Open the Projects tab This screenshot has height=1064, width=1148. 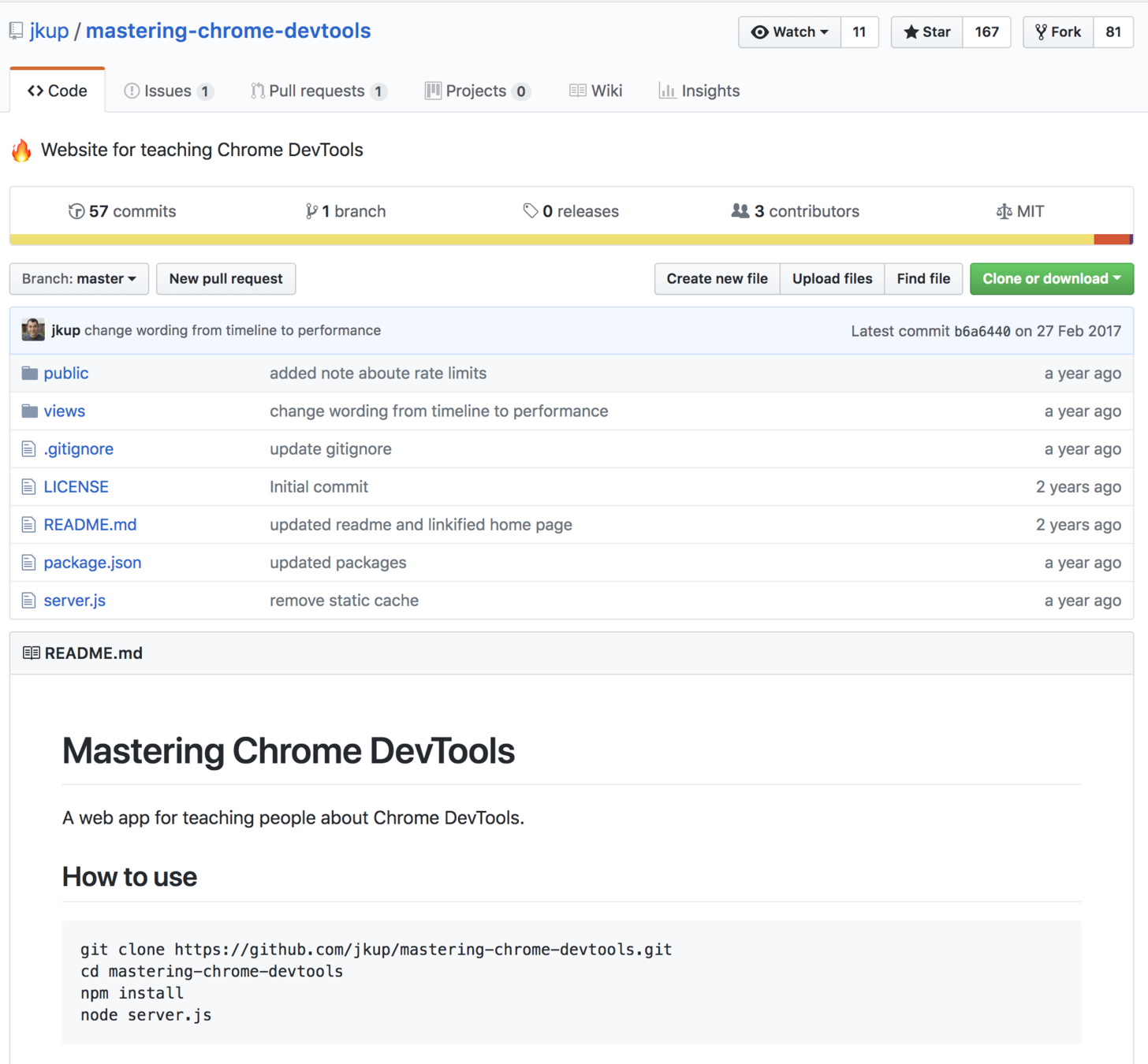point(478,91)
